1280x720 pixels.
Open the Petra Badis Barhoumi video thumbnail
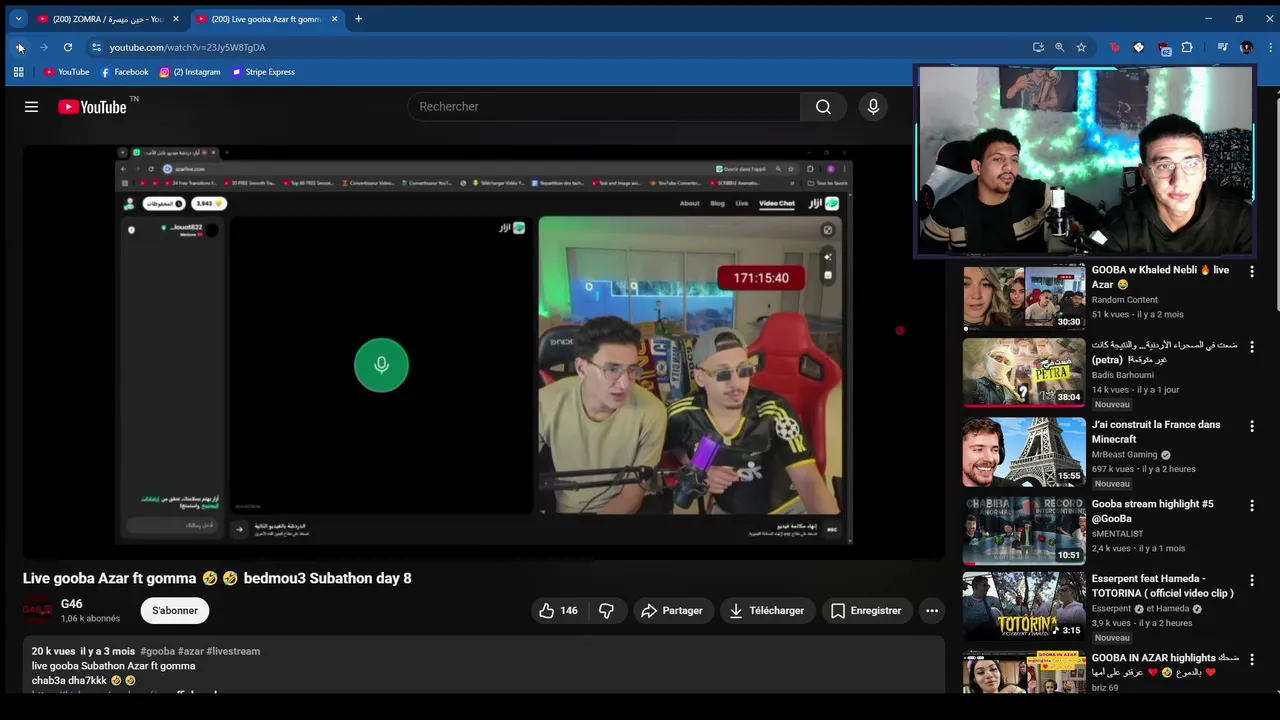1023,373
